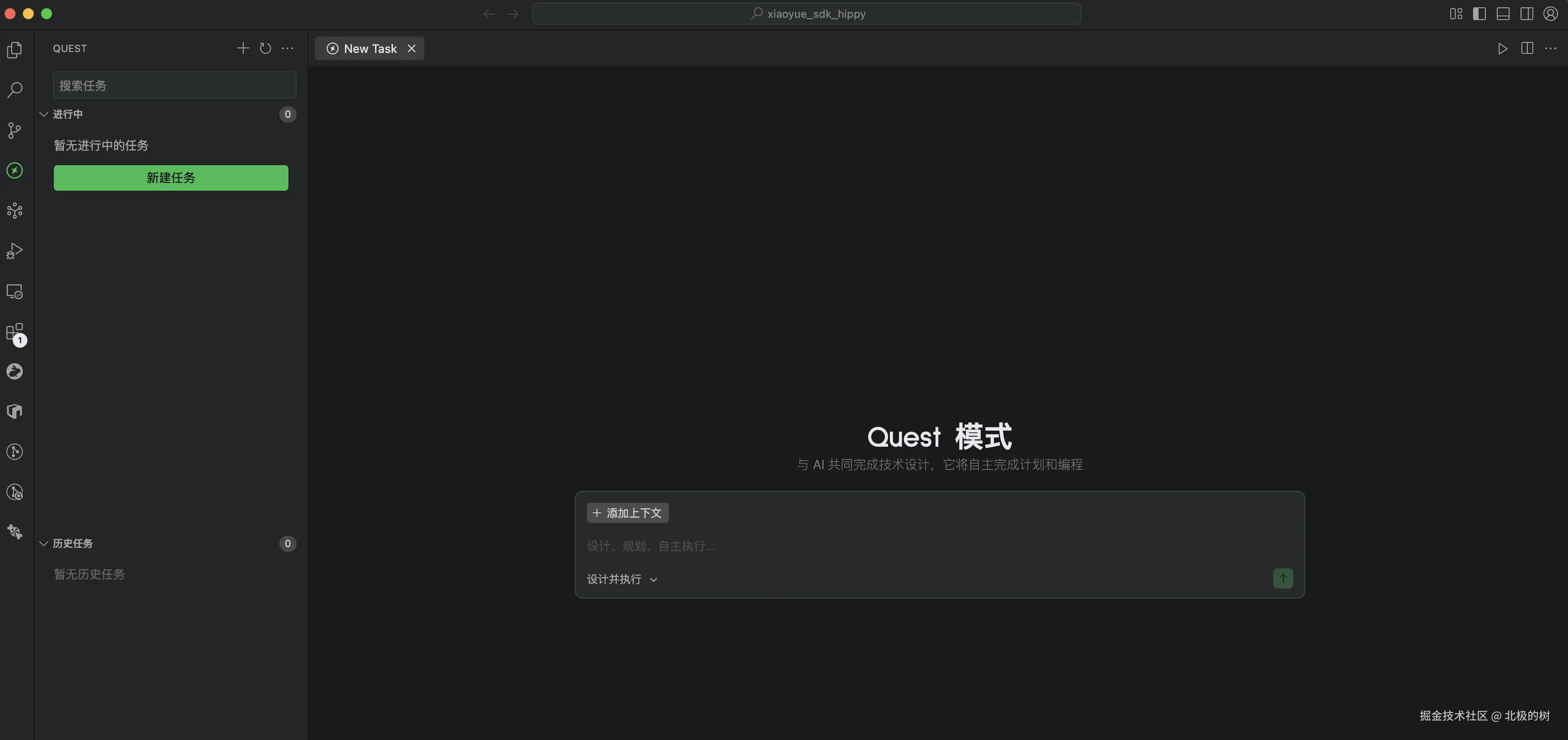
Task: Select the Quest compass icon in activity bar
Action: click(15, 170)
